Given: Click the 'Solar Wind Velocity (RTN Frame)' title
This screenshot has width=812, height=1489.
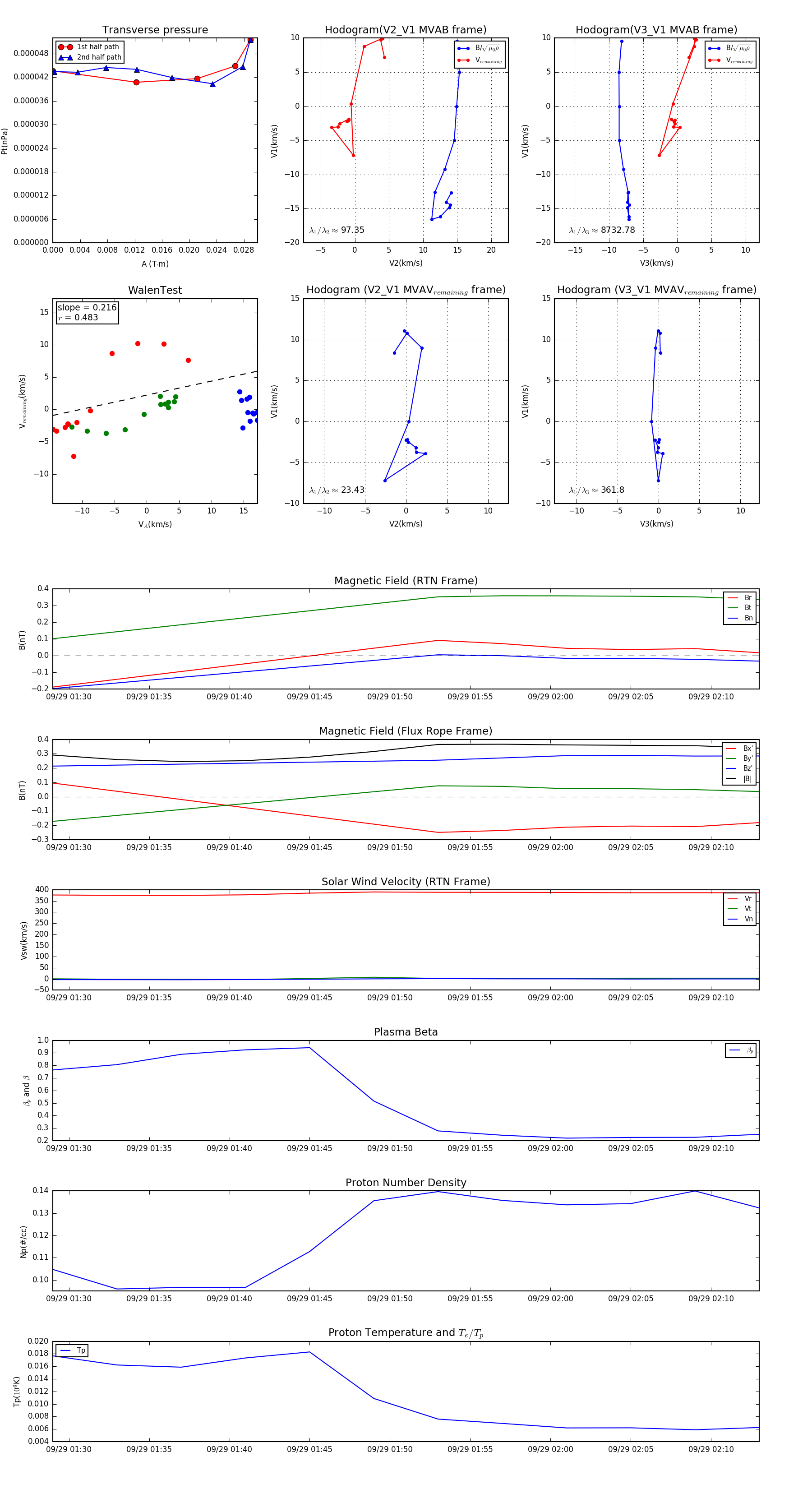Looking at the screenshot, I should 406,882.
